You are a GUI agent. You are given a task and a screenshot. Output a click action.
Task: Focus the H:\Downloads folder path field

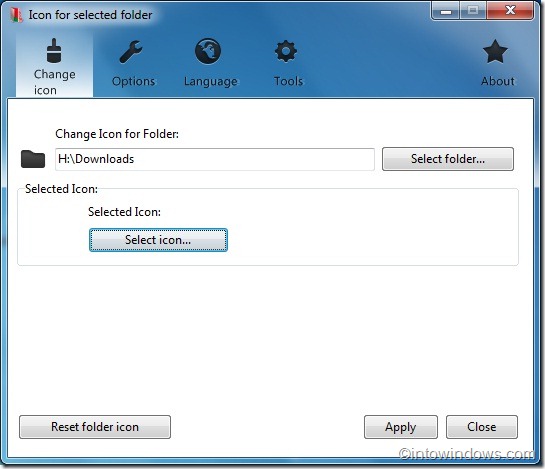click(214, 159)
